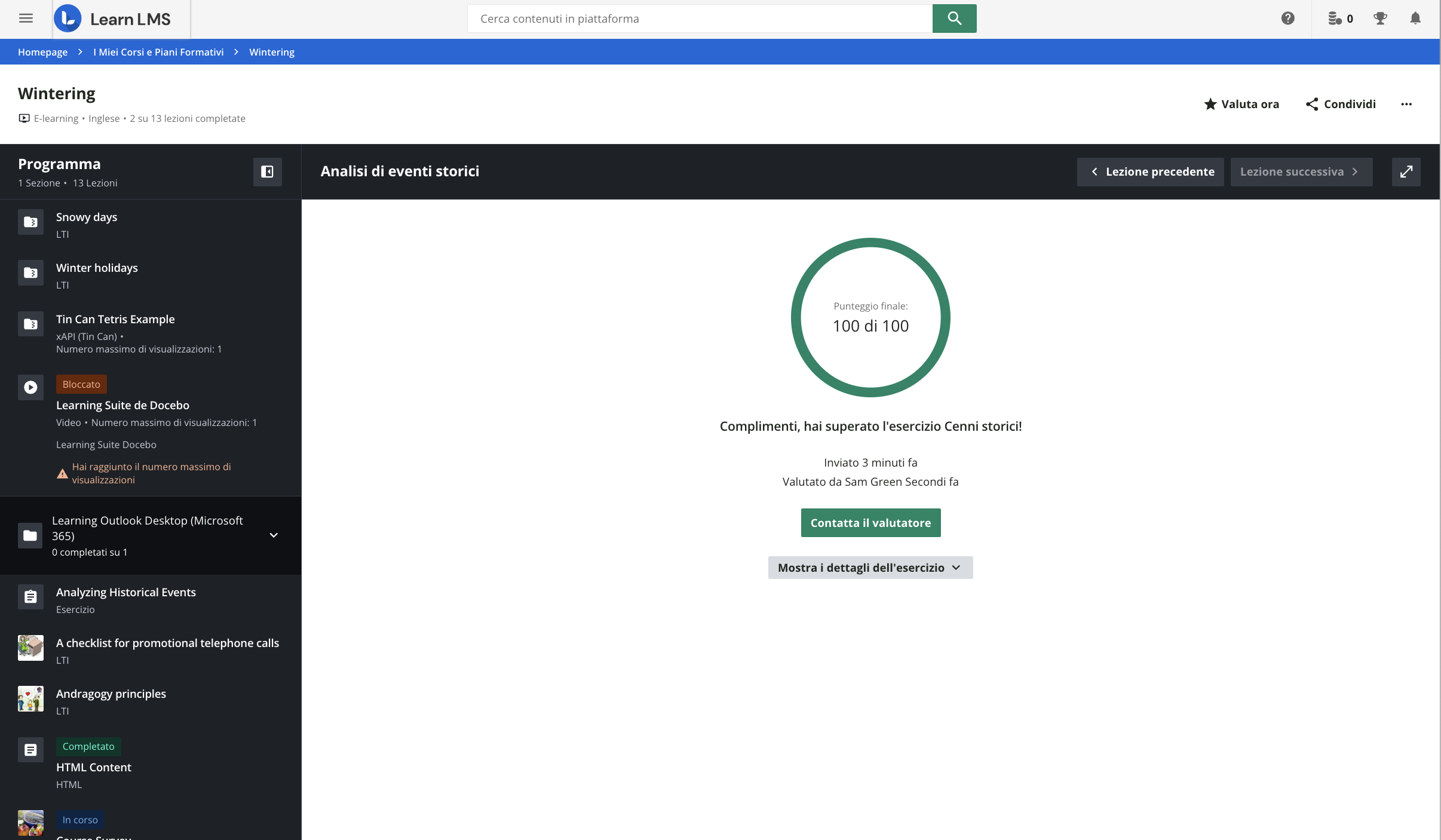
Task: Open the In corso survey thumbnail
Action: coord(30,823)
